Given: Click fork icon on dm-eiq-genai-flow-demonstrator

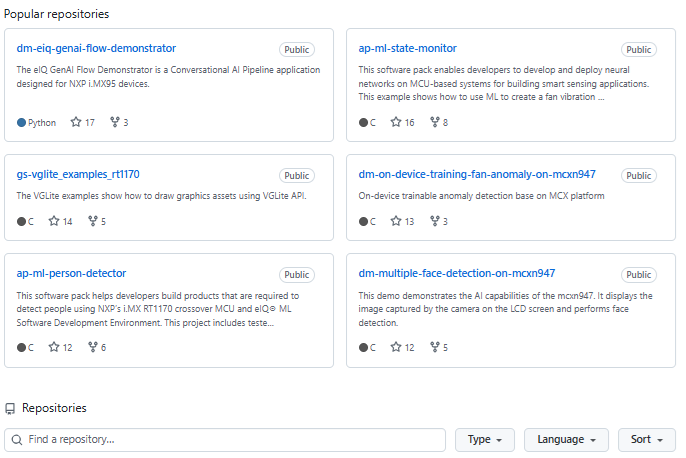Looking at the screenshot, I should (114, 122).
